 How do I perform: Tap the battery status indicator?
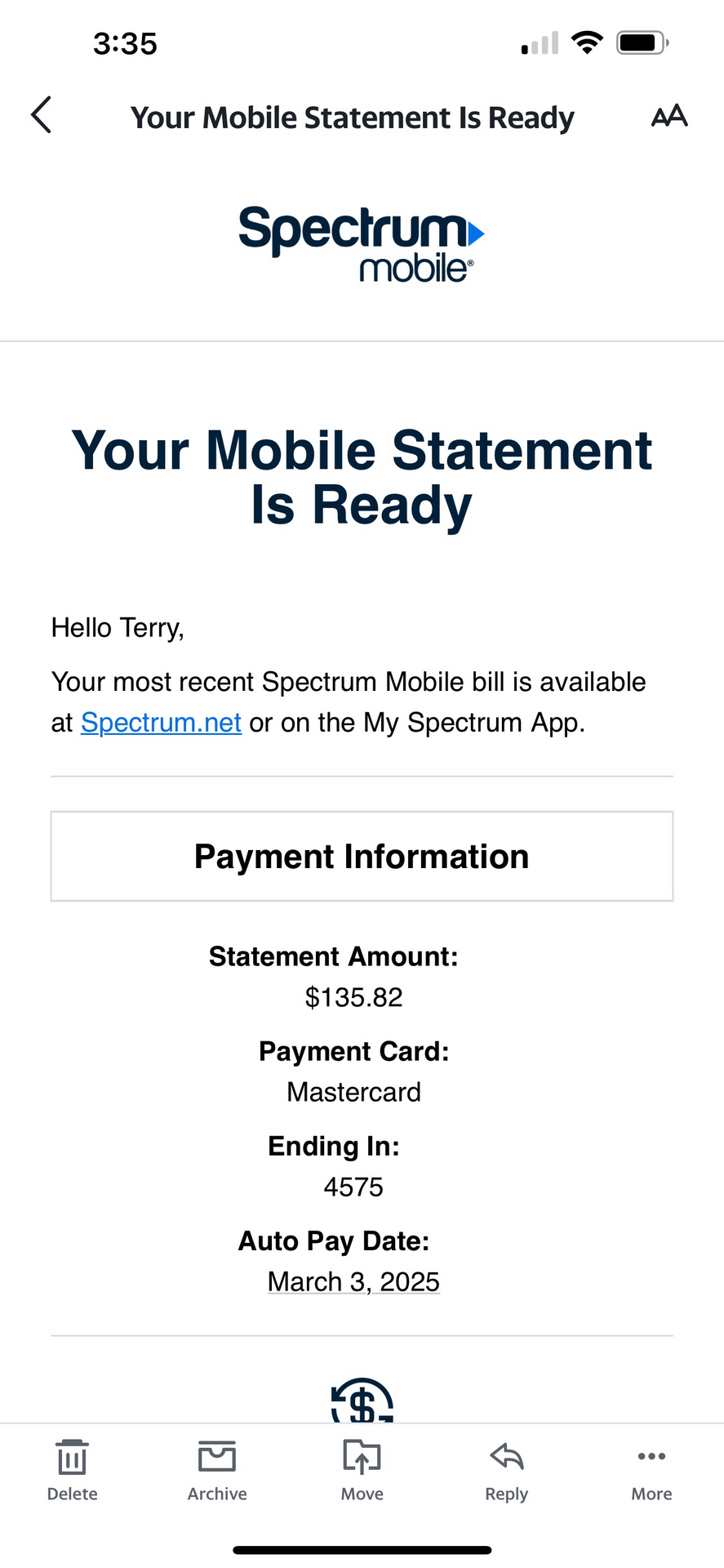pos(642,42)
